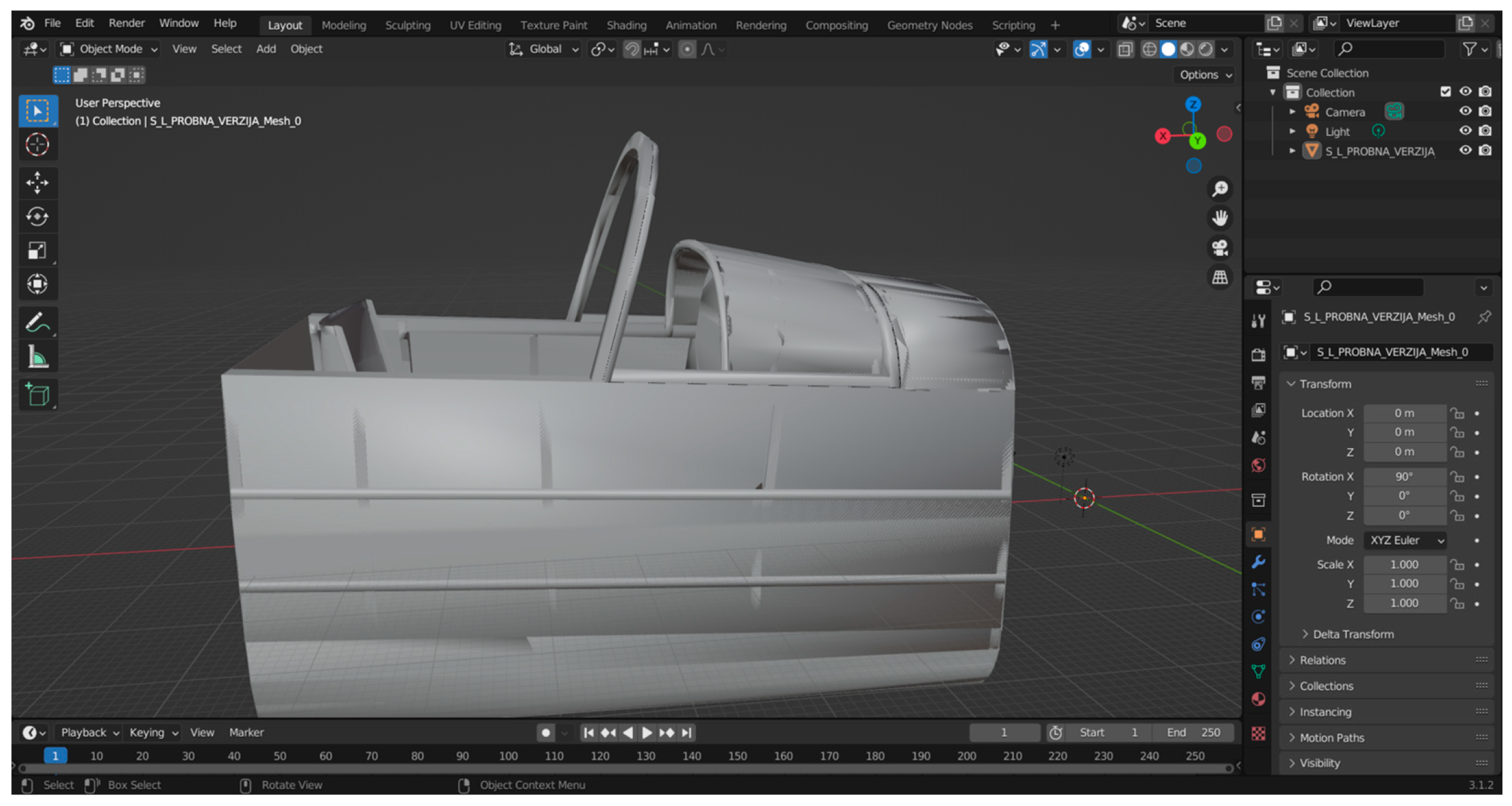This screenshot has width=1512, height=806.
Task: Switch to the Sculpting workspace tab
Action: click(x=407, y=25)
